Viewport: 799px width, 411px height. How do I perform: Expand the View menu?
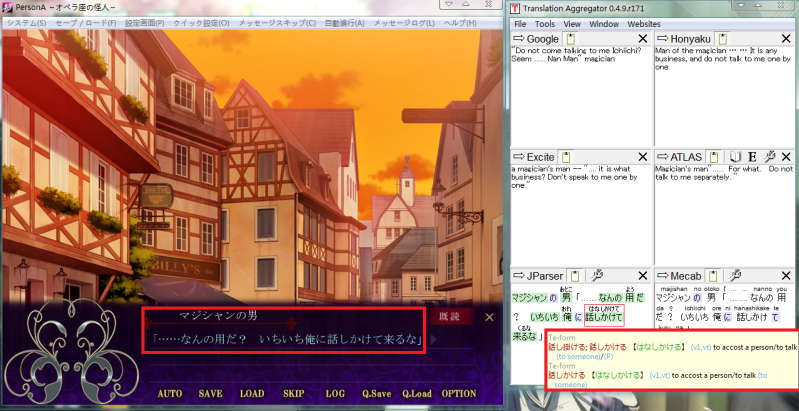click(572, 23)
